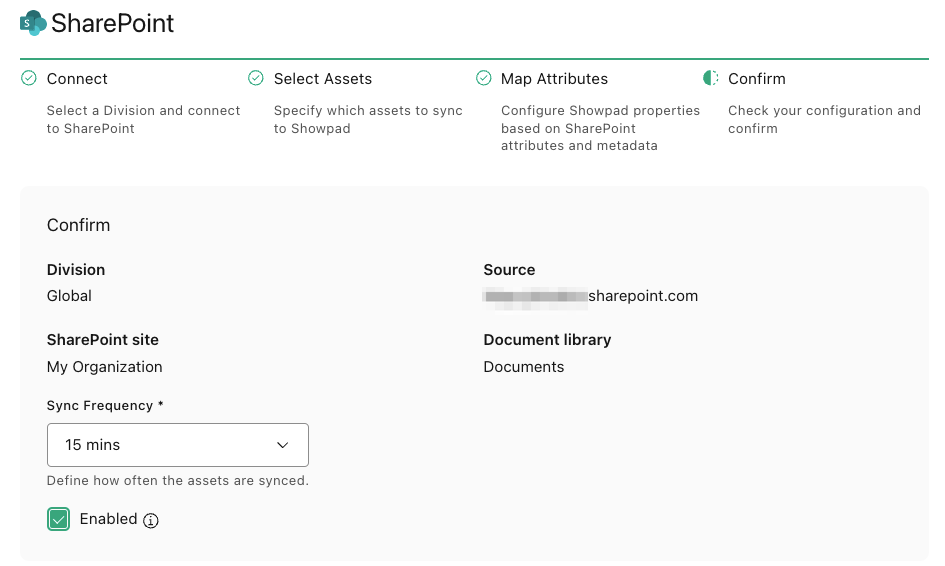Click the Document library value 'Documents'
Image resolution: width=945 pixels, height=566 pixels.
524,367
